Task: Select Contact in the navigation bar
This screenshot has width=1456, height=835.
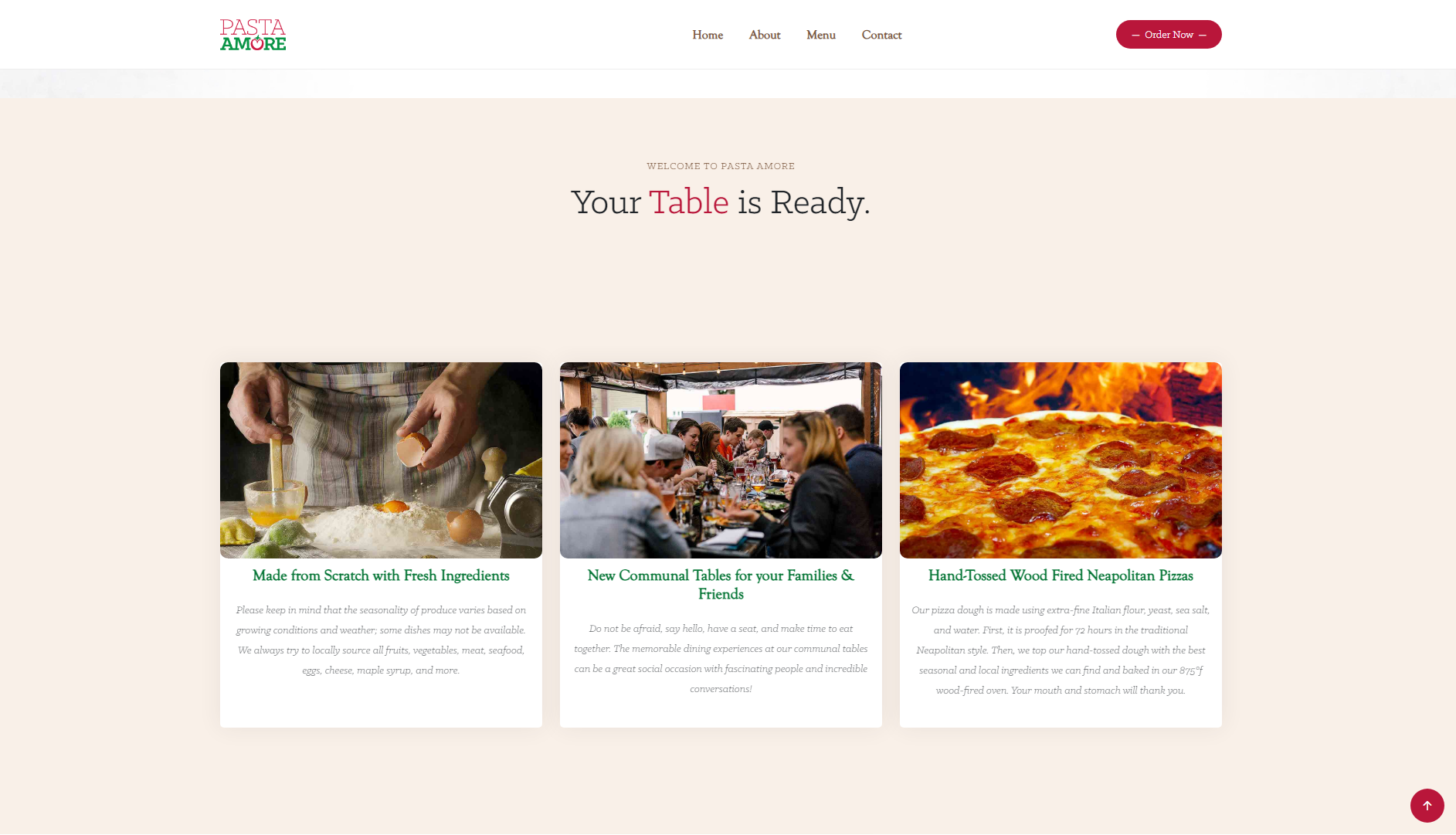Action: pos(881,35)
